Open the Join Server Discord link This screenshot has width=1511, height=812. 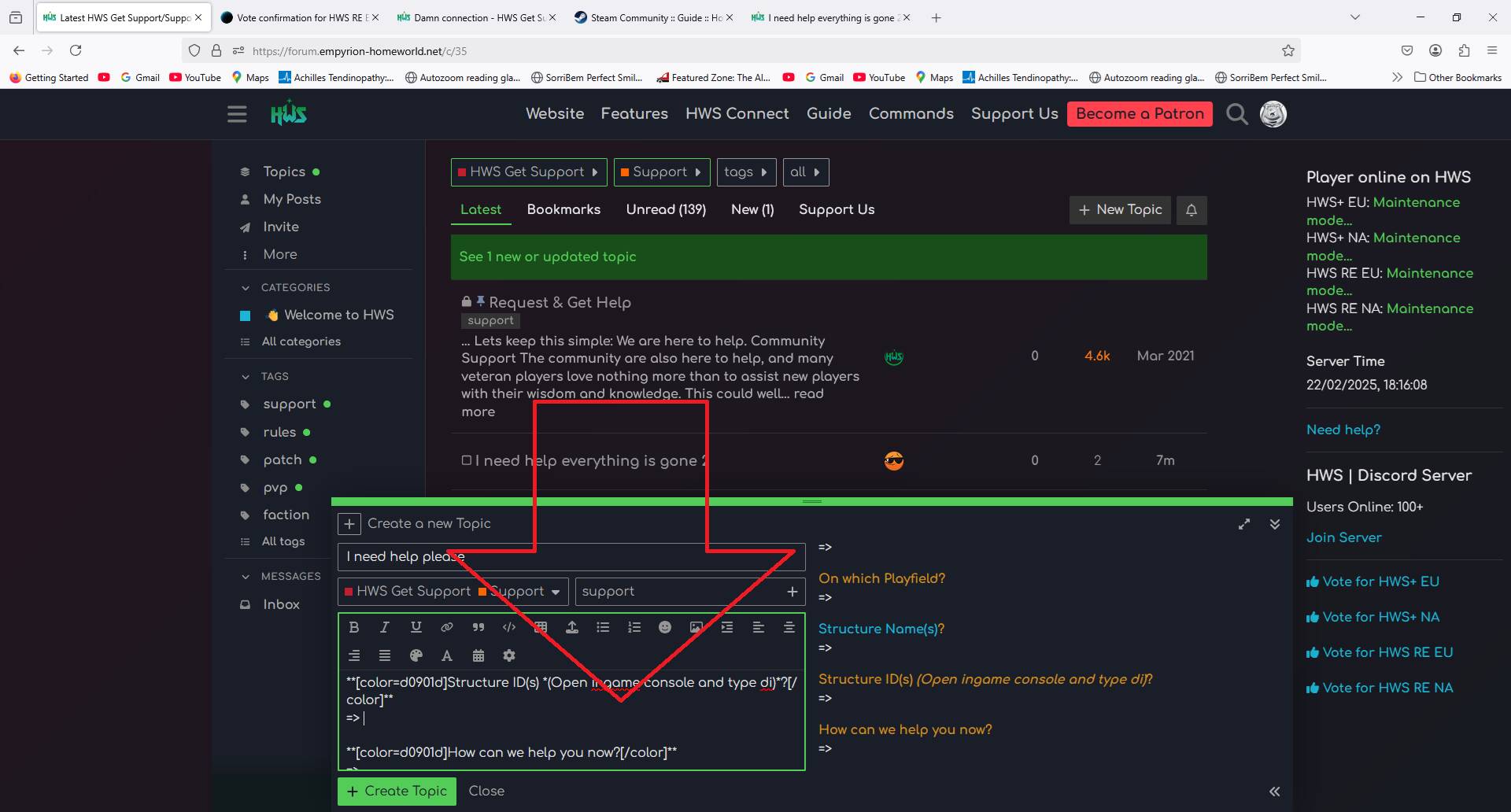coord(1343,538)
